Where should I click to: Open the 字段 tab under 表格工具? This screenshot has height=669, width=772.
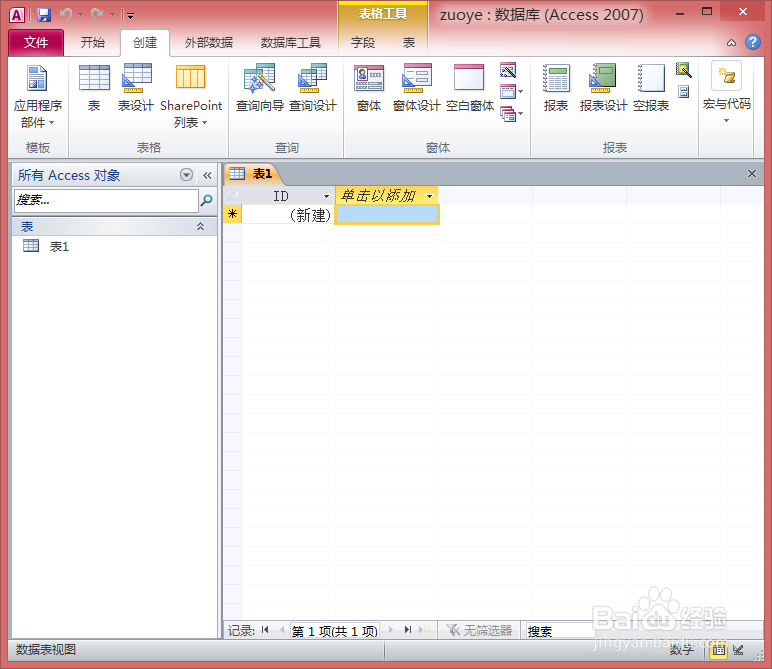coord(363,43)
